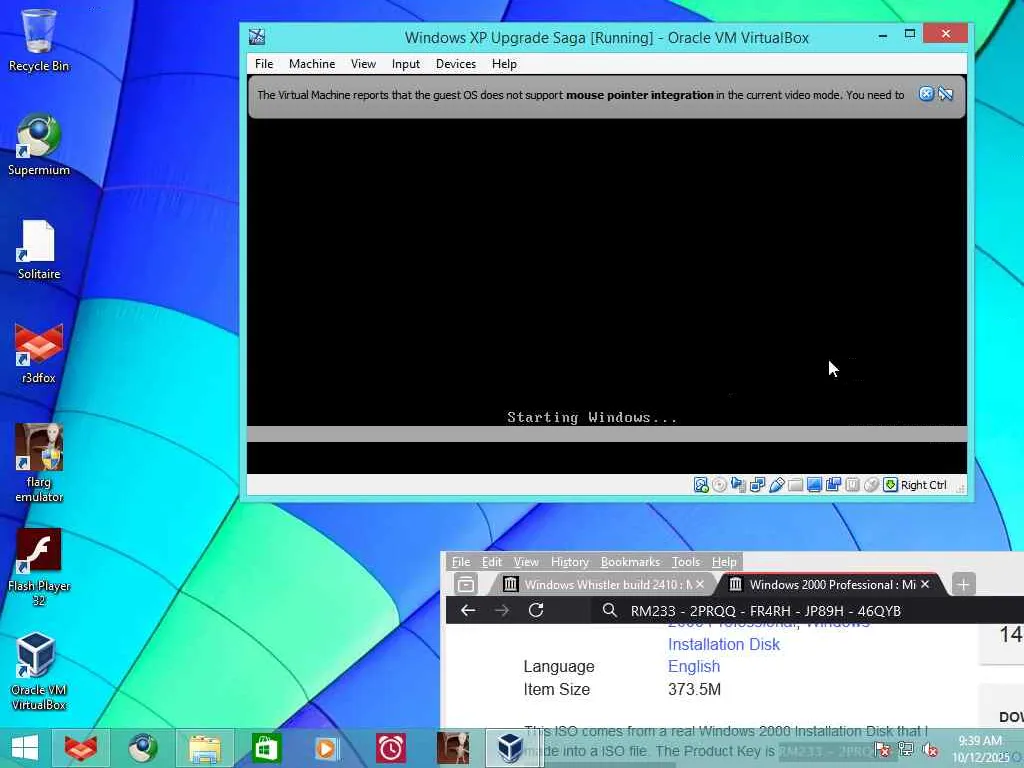Click the address bar showing RM233 product key
The image size is (1024, 768).
(807, 611)
